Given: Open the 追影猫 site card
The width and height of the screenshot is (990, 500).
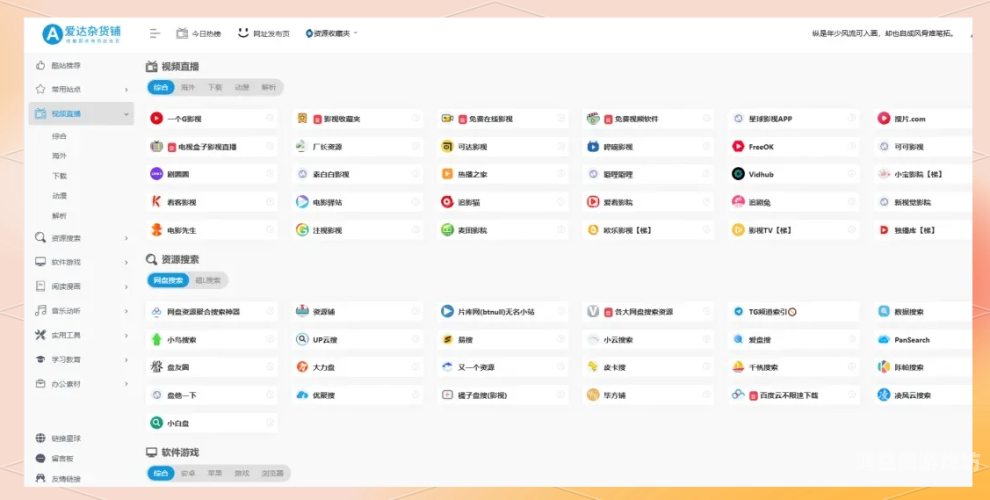Looking at the screenshot, I should 502,202.
